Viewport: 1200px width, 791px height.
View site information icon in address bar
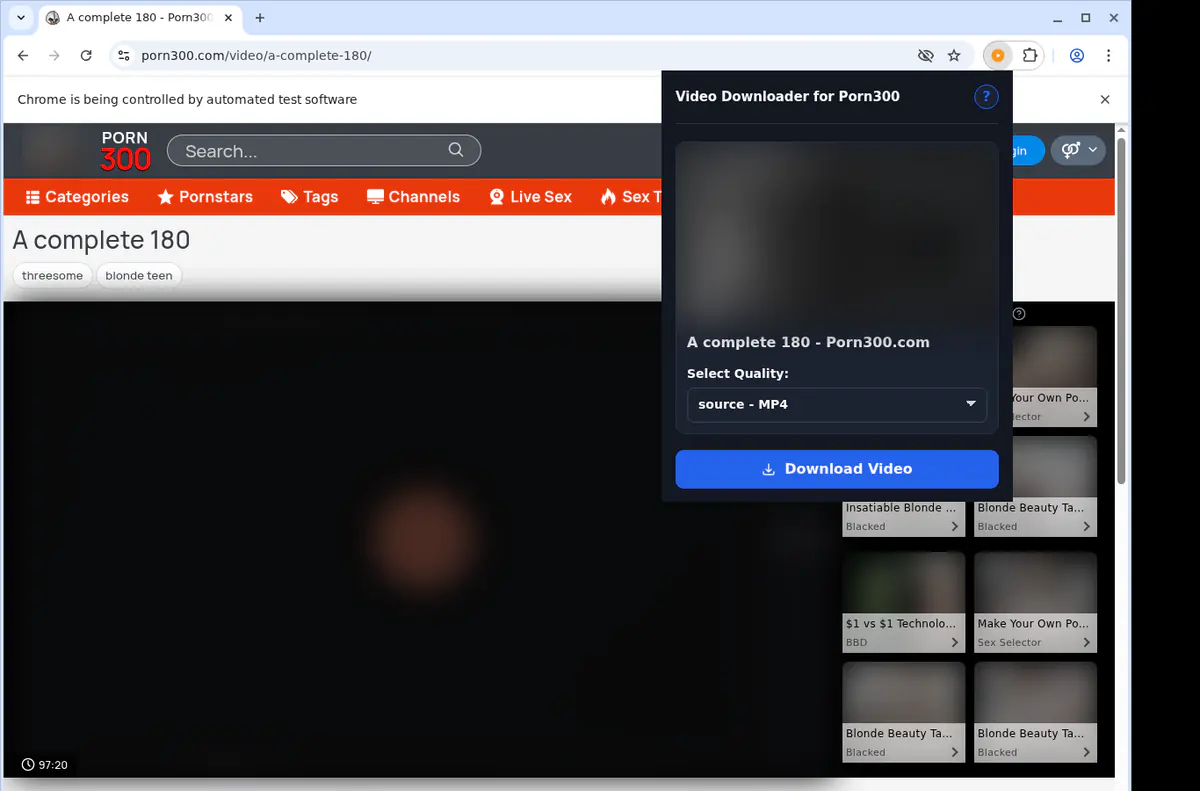pos(123,56)
